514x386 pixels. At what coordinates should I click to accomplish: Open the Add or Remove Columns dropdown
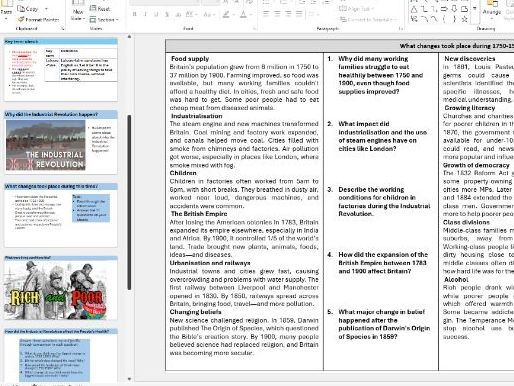(x=313, y=14)
